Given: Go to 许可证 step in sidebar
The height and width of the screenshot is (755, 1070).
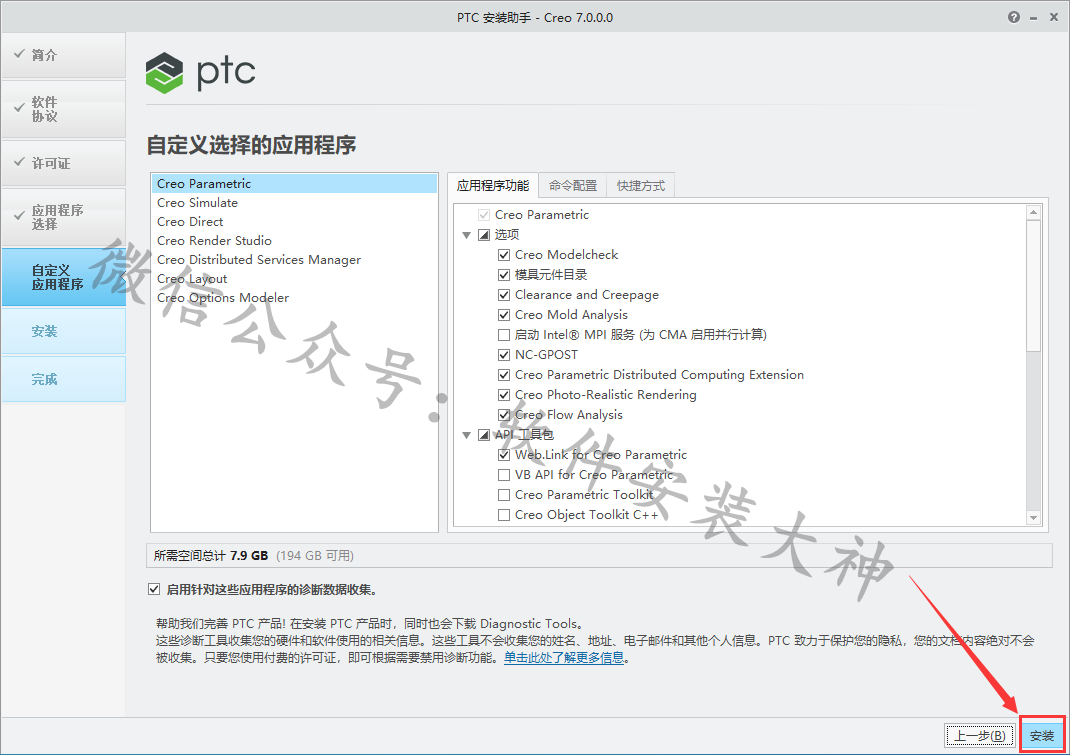Looking at the screenshot, I should (63, 163).
